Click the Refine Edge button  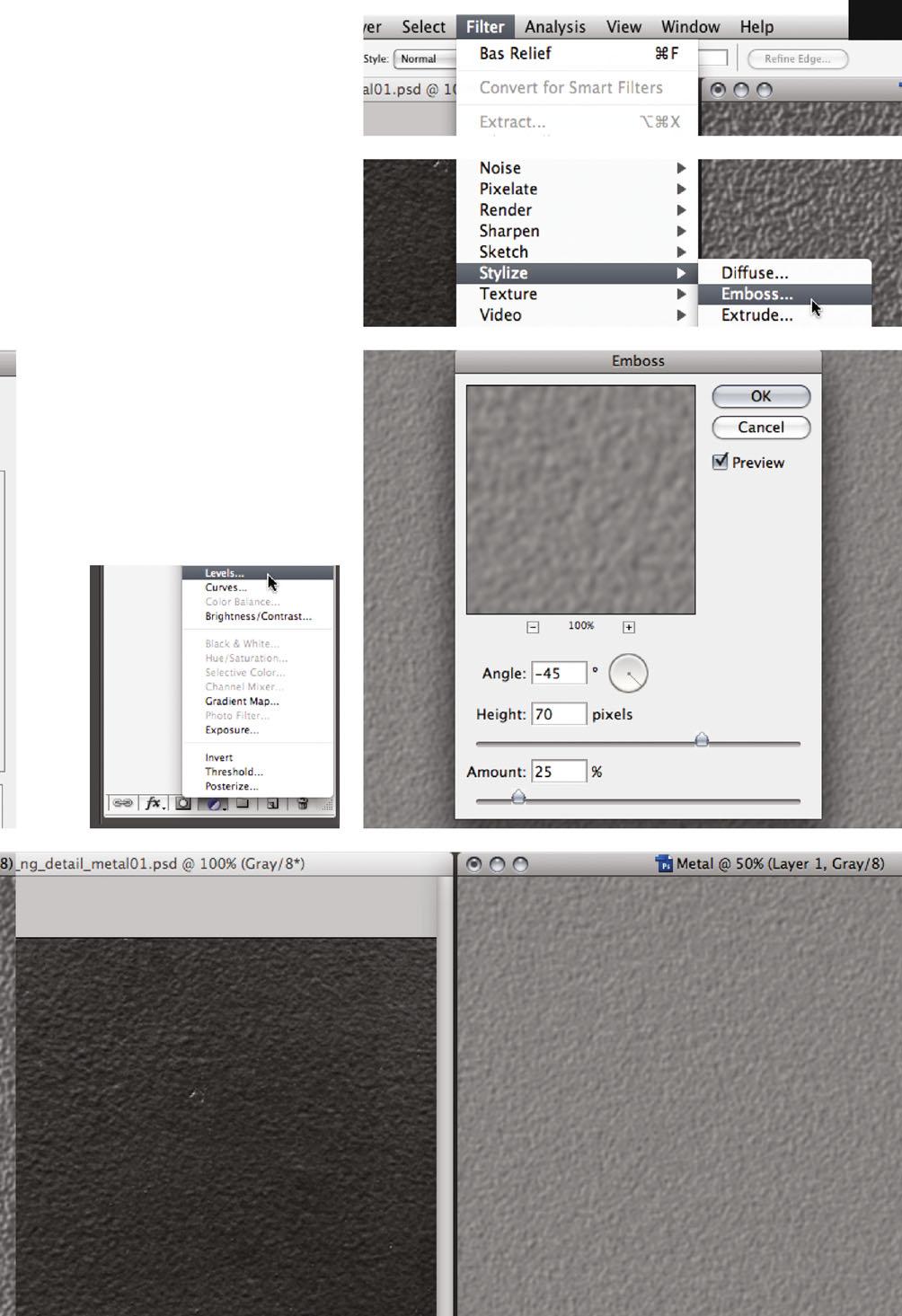click(x=798, y=58)
